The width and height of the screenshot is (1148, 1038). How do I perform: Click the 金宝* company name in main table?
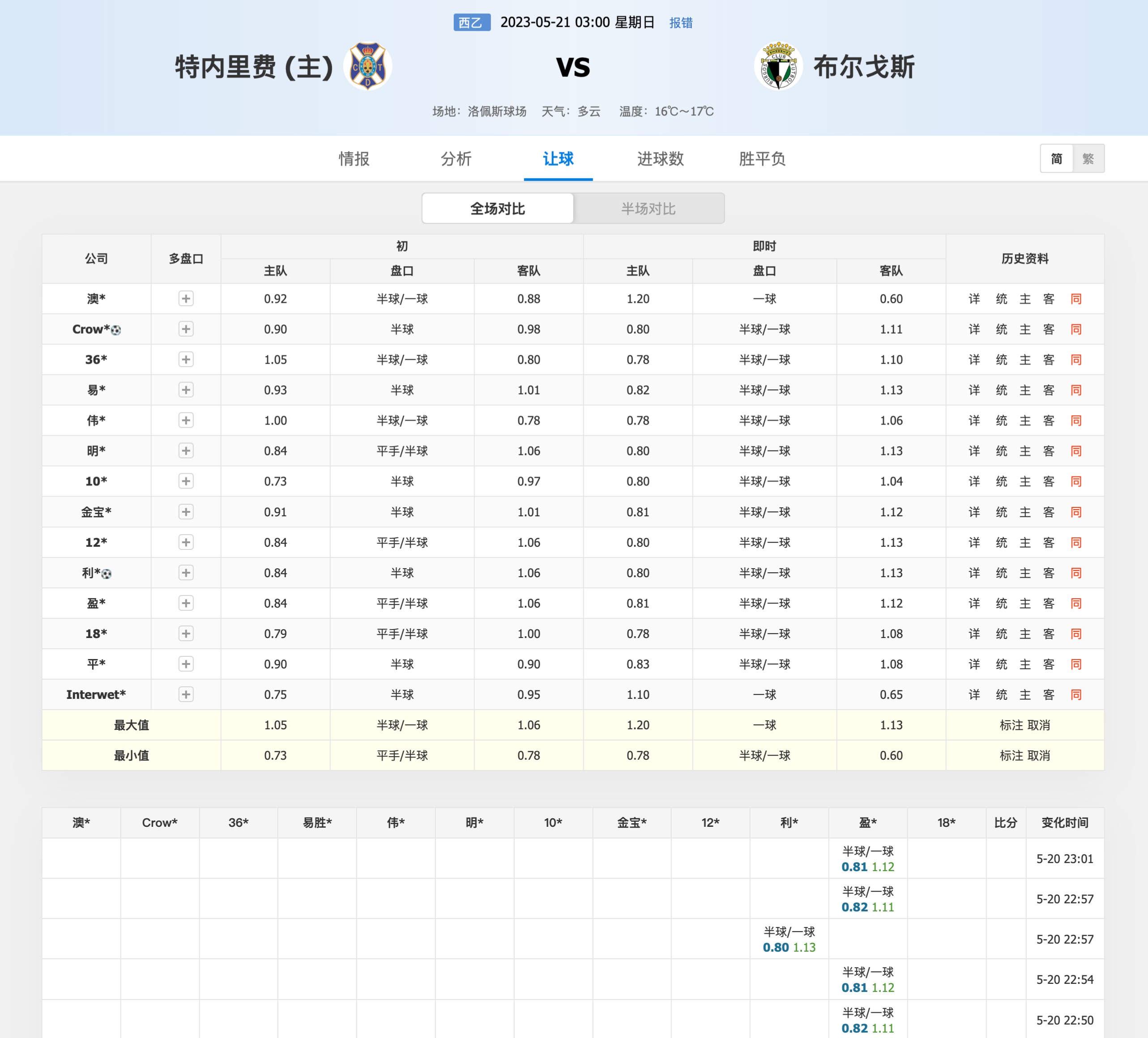[96, 512]
